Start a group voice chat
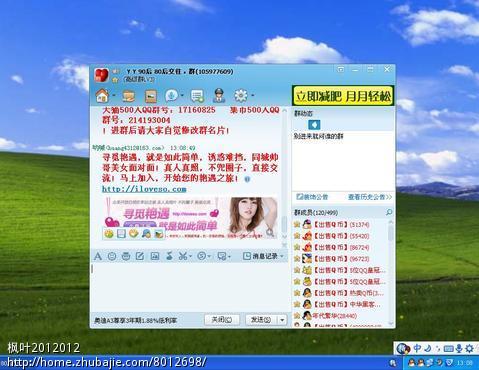 [172, 96]
